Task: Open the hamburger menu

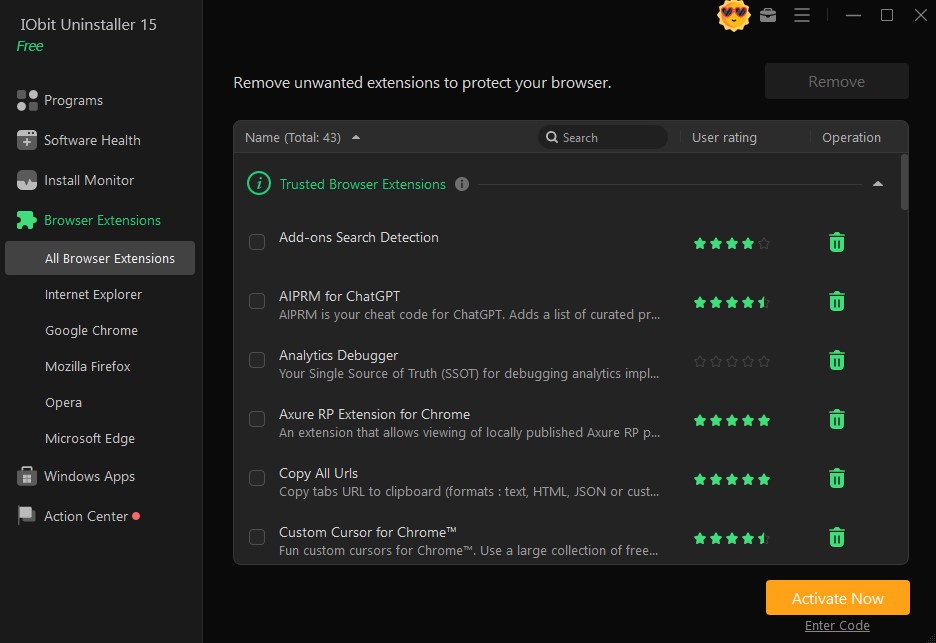Action: point(802,16)
